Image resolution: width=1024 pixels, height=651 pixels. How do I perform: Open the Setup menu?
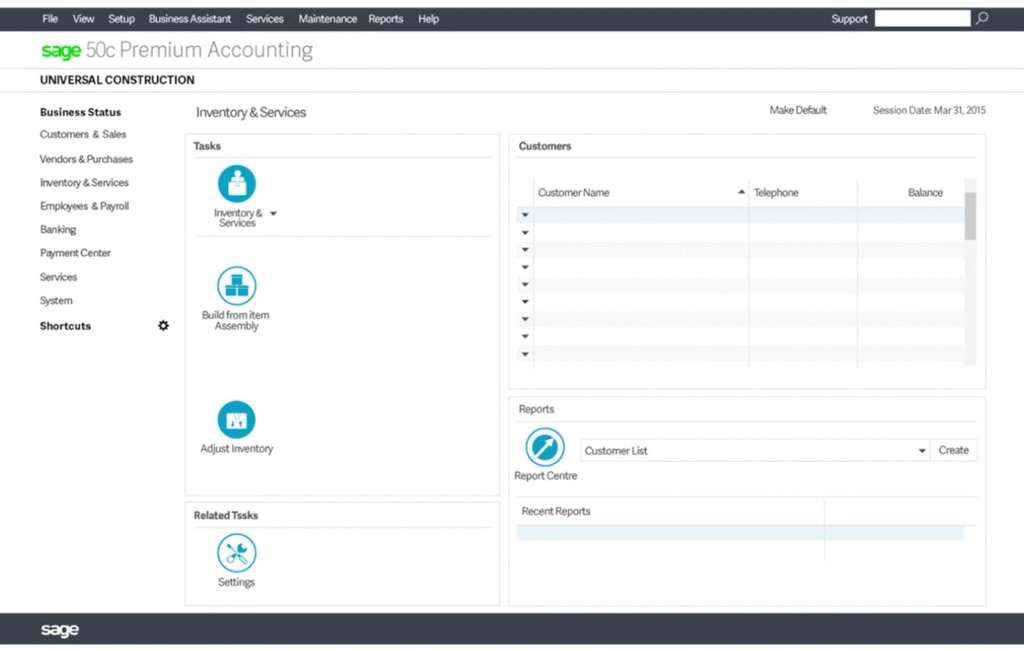click(x=121, y=19)
